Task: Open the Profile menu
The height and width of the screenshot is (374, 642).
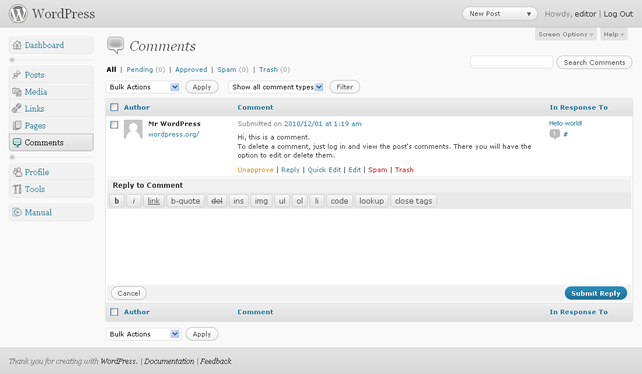Action: (x=51, y=172)
